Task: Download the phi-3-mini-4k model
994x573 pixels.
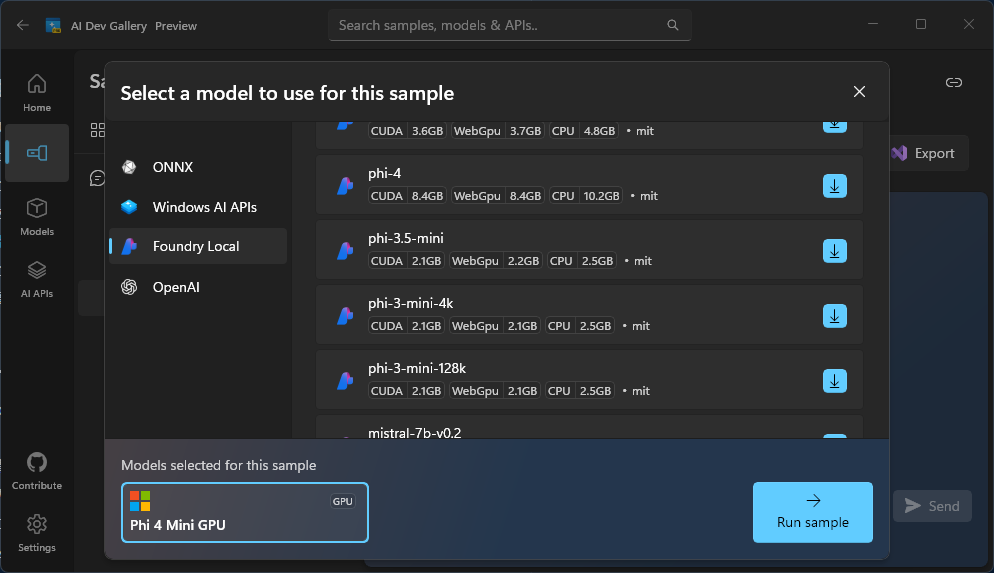Action: coord(834,316)
